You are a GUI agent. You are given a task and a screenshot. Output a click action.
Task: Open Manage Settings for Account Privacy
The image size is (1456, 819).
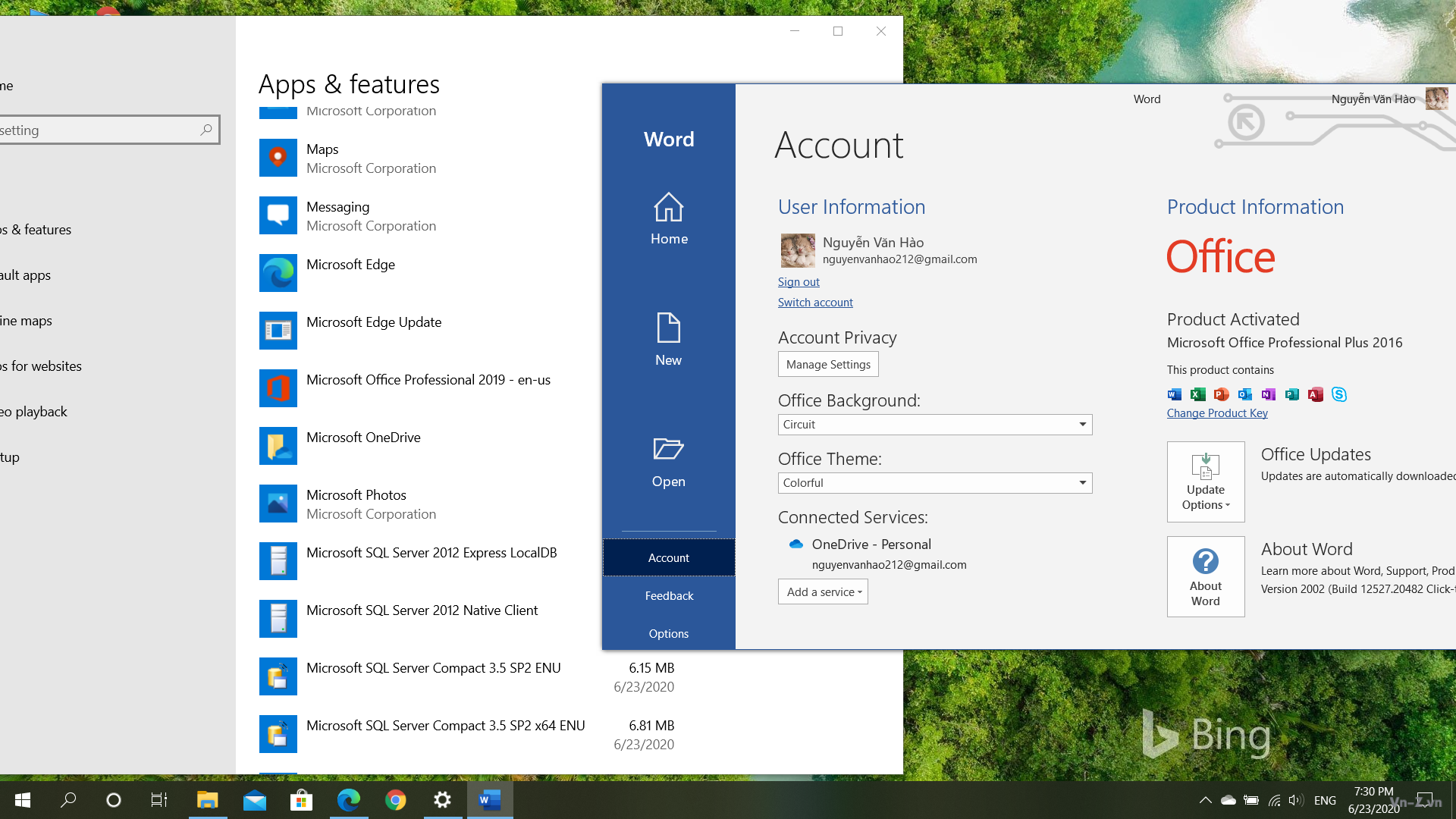(x=828, y=364)
